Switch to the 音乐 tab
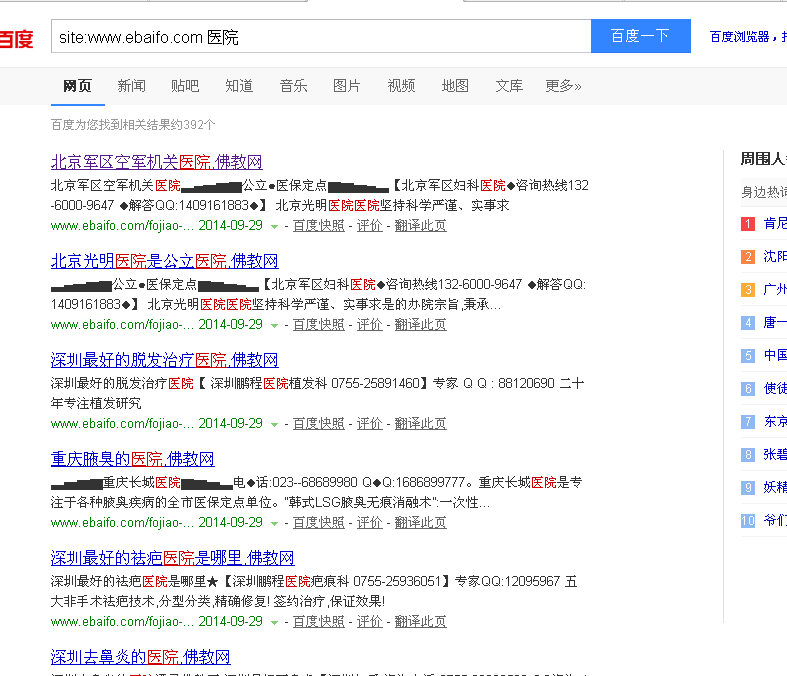The height and width of the screenshot is (676, 787). tap(293, 86)
